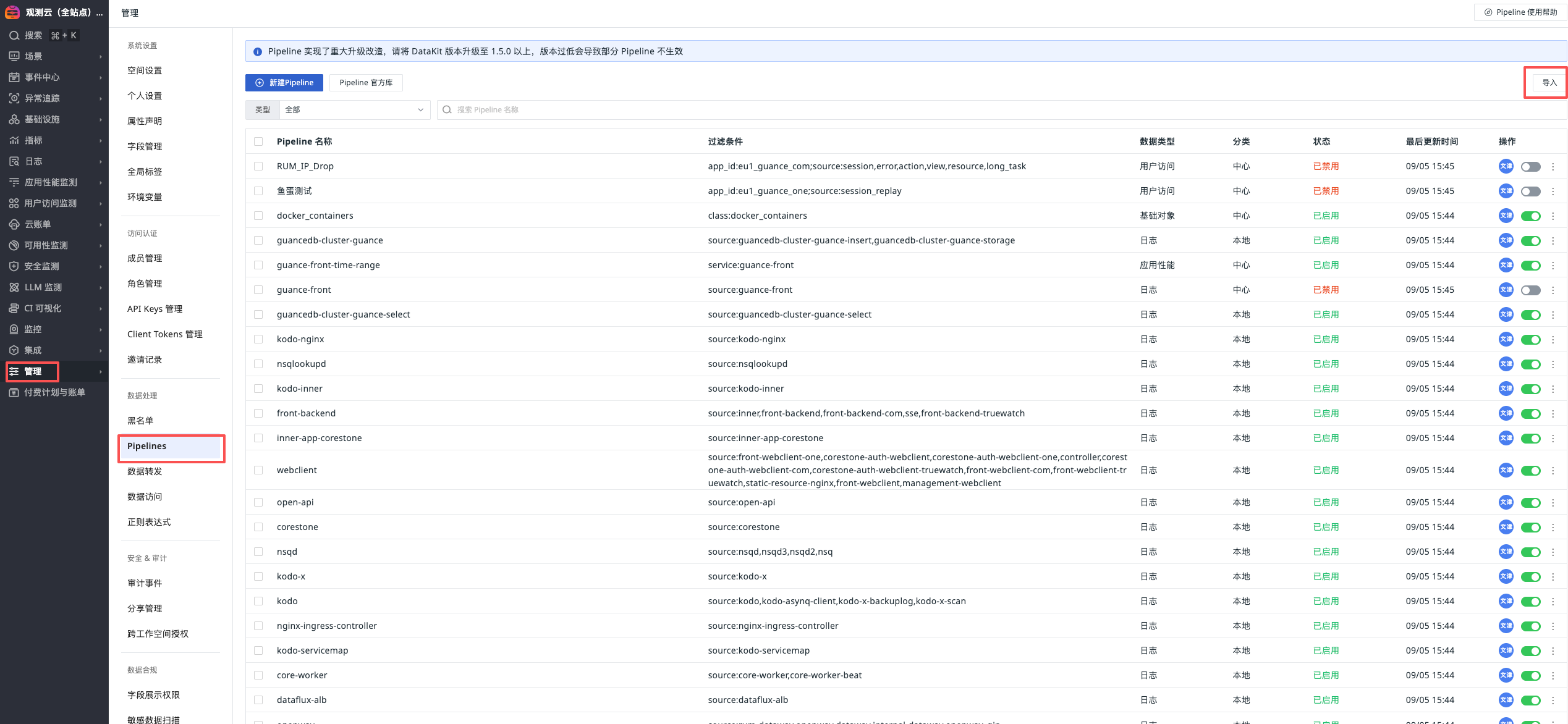
Task: Check the select-all header checkbox
Action: tap(258, 141)
